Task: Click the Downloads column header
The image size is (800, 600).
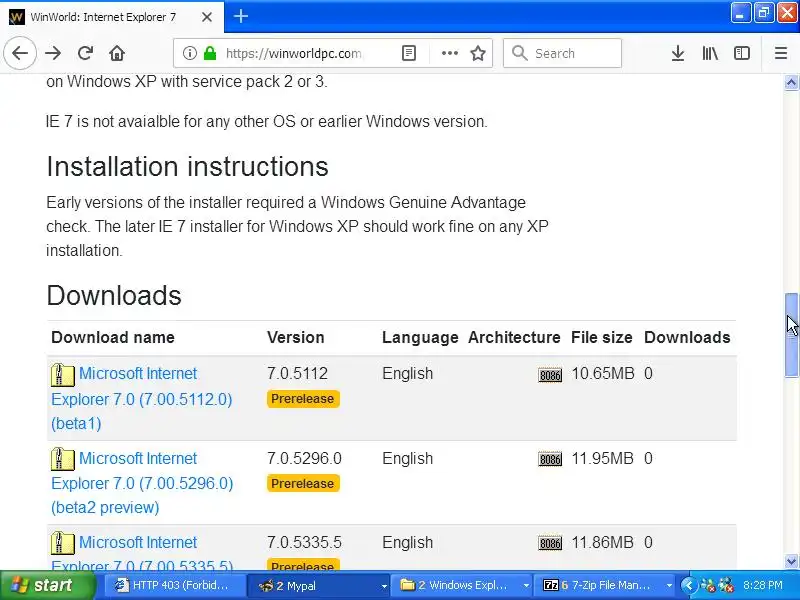Action: click(x=687, y=337)
